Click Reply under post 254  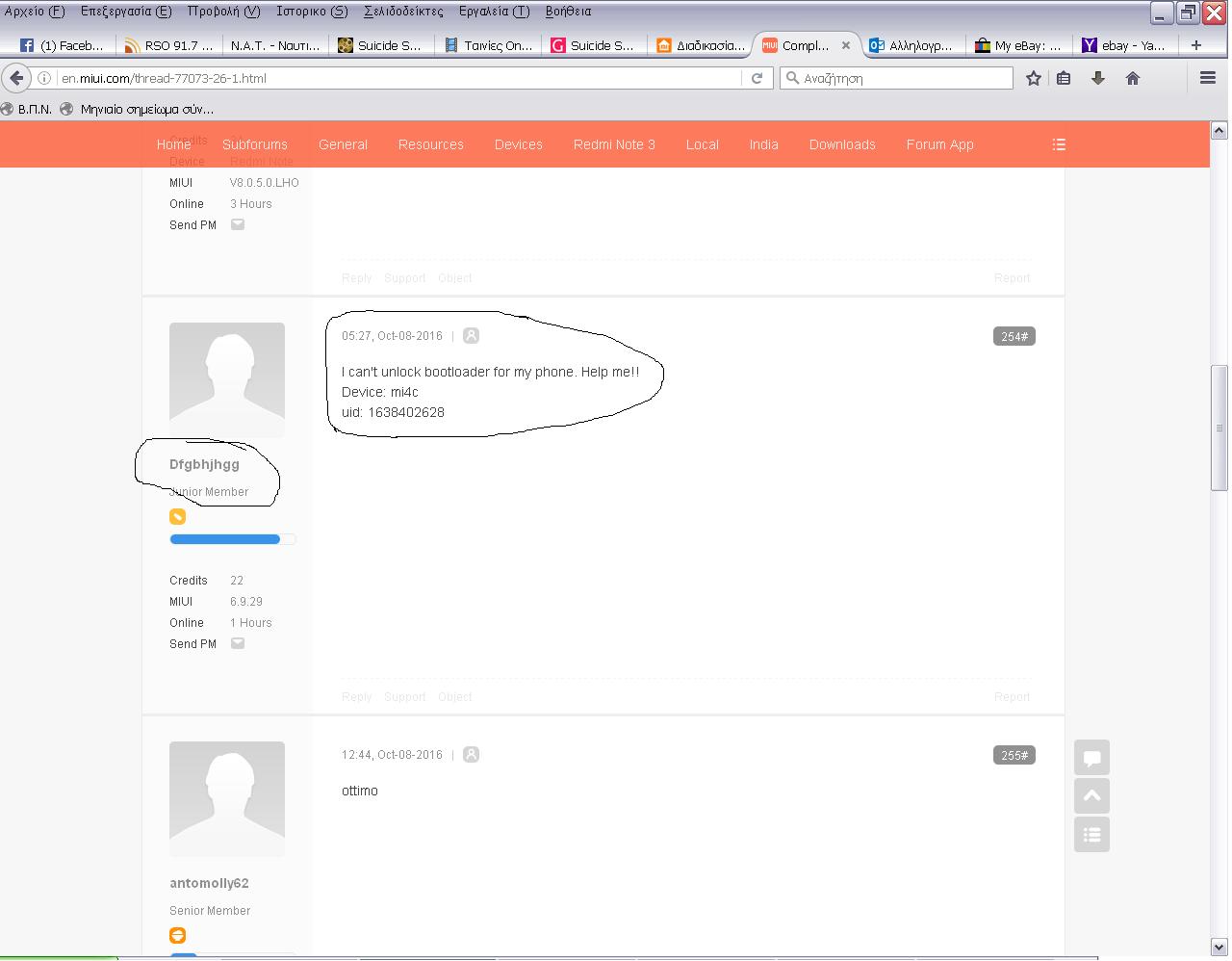356,696
